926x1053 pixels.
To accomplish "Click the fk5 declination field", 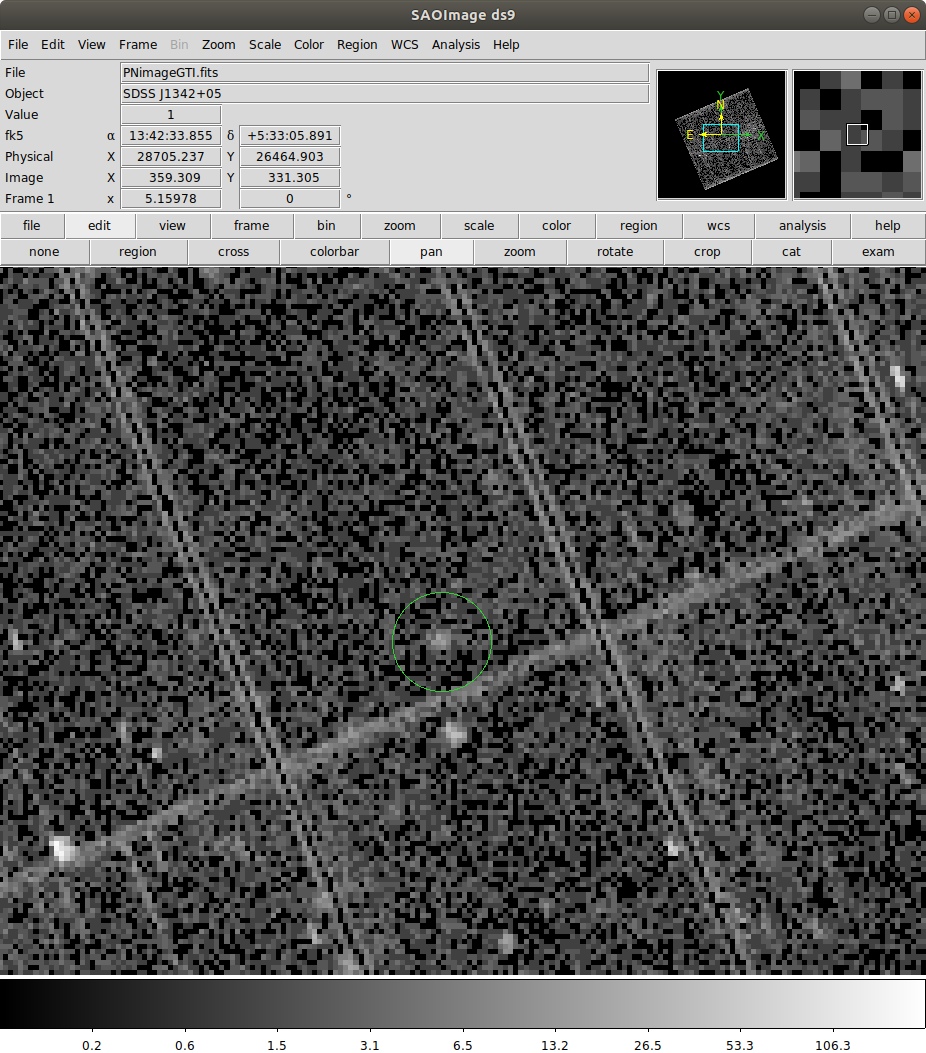I will coord(290,136).
